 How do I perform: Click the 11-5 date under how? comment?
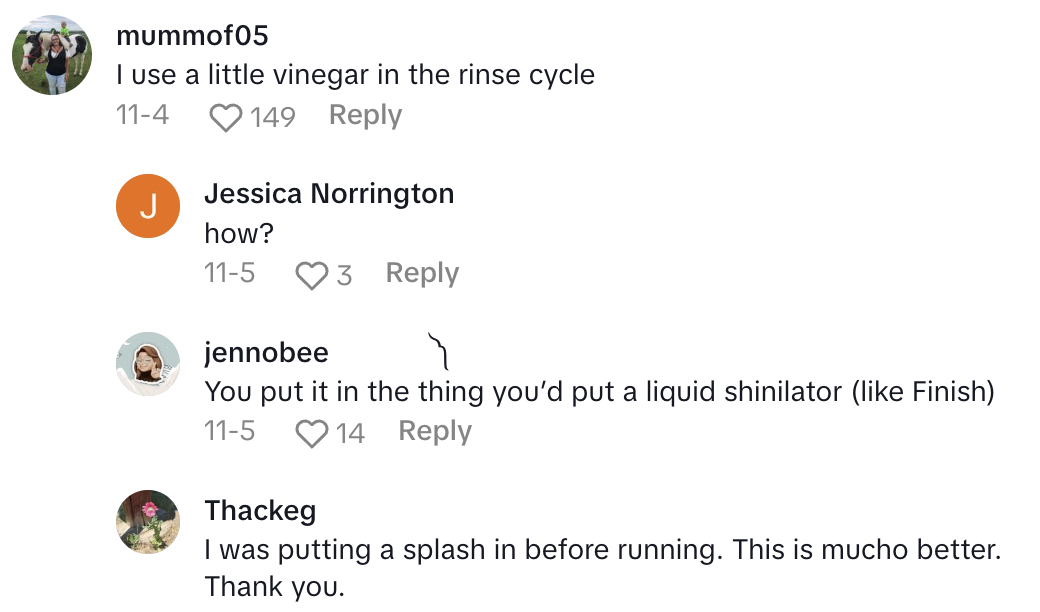point(230,273)
